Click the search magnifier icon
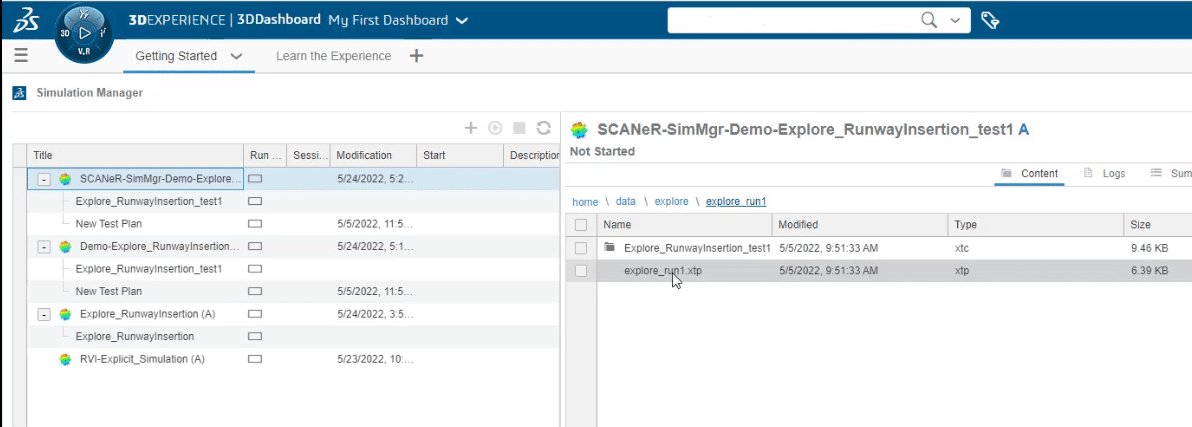This screenshot has height=427, width=1192. 929,20
